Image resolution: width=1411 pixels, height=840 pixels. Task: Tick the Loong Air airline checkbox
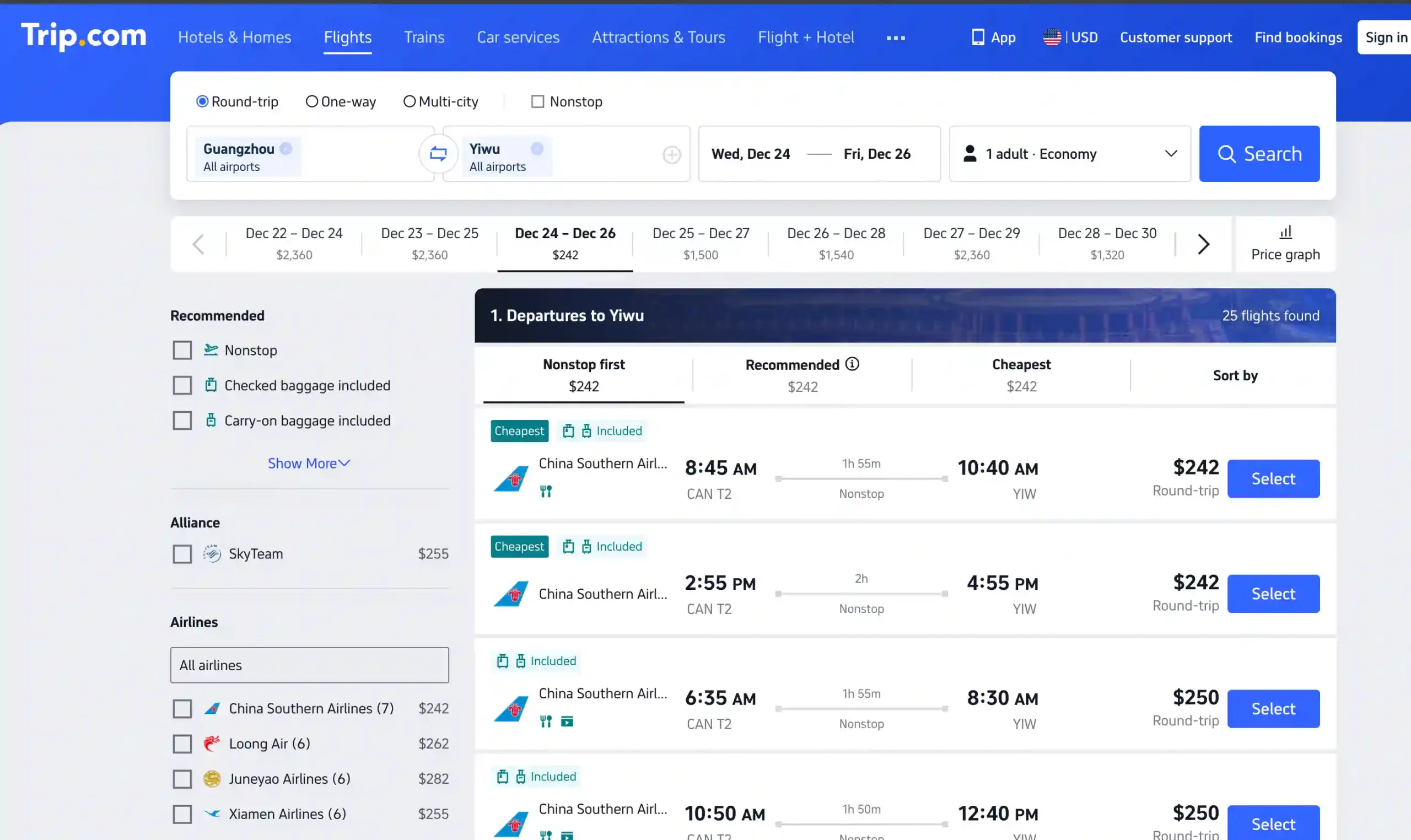182,744
